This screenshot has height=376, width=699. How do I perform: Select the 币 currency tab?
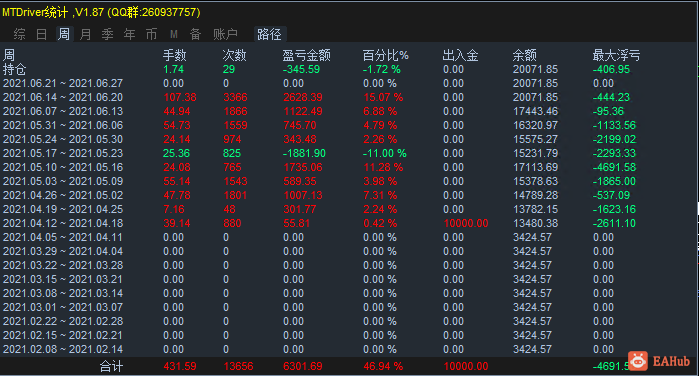coord(152,34)
